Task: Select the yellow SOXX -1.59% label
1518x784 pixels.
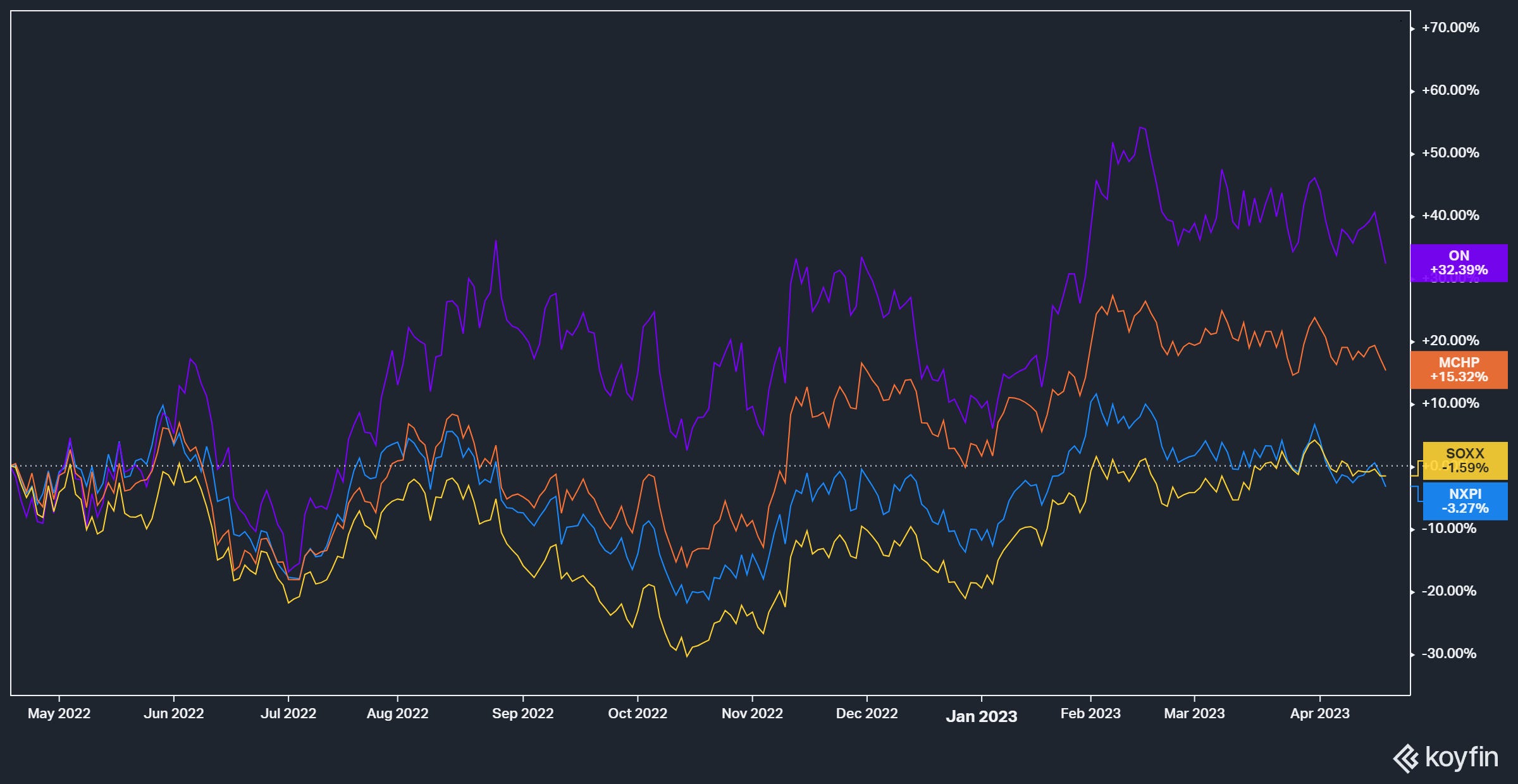Action: (x=1464, y=460)
